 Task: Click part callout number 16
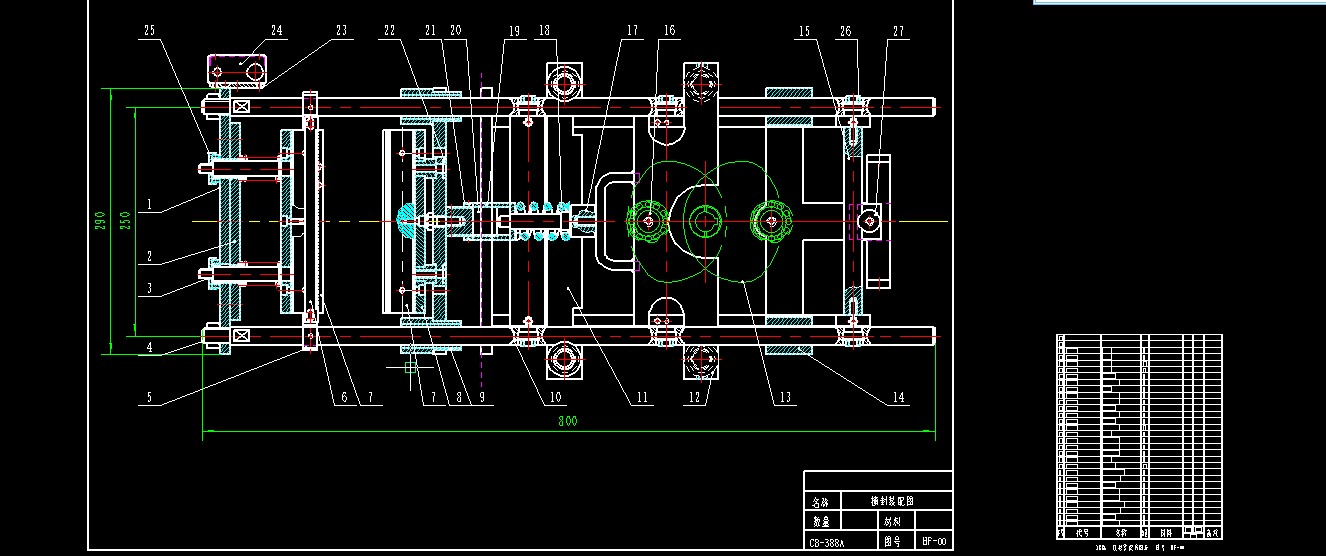point(669,31)
